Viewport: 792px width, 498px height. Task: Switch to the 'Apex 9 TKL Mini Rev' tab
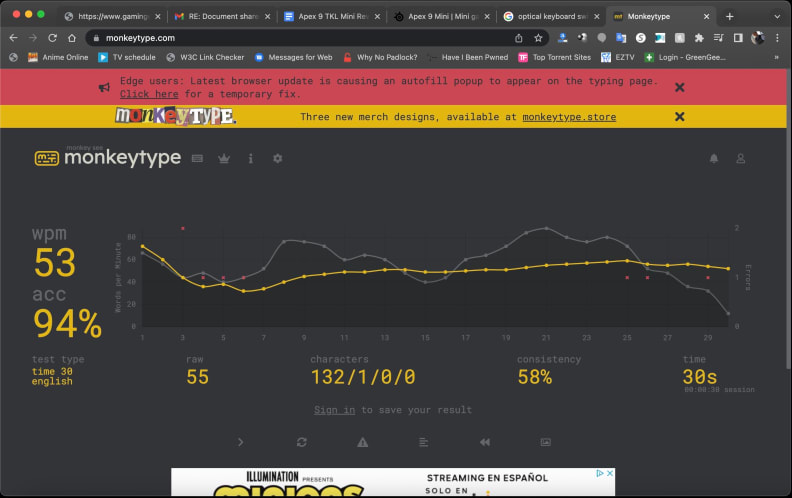click(331, 16)
